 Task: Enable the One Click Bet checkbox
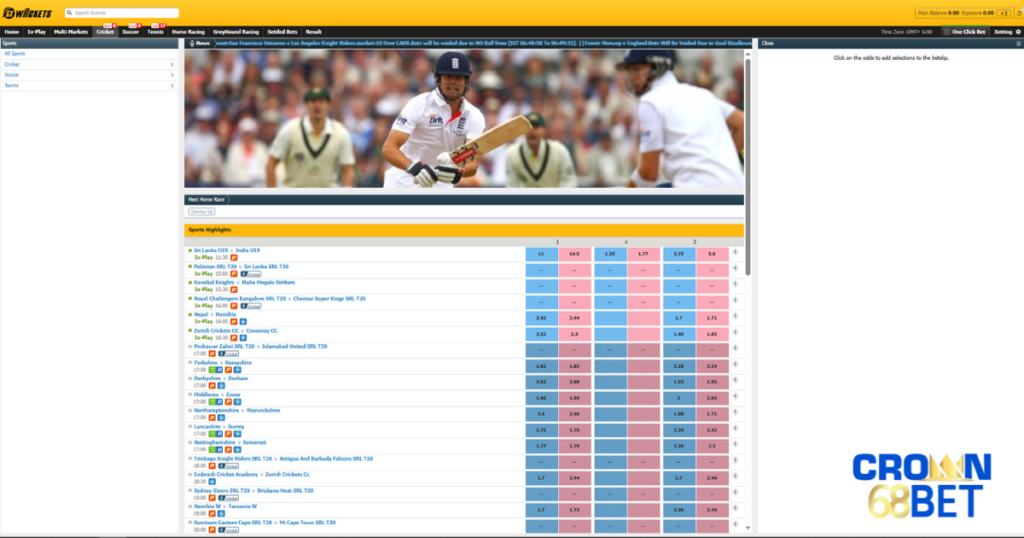coord(947,31)
